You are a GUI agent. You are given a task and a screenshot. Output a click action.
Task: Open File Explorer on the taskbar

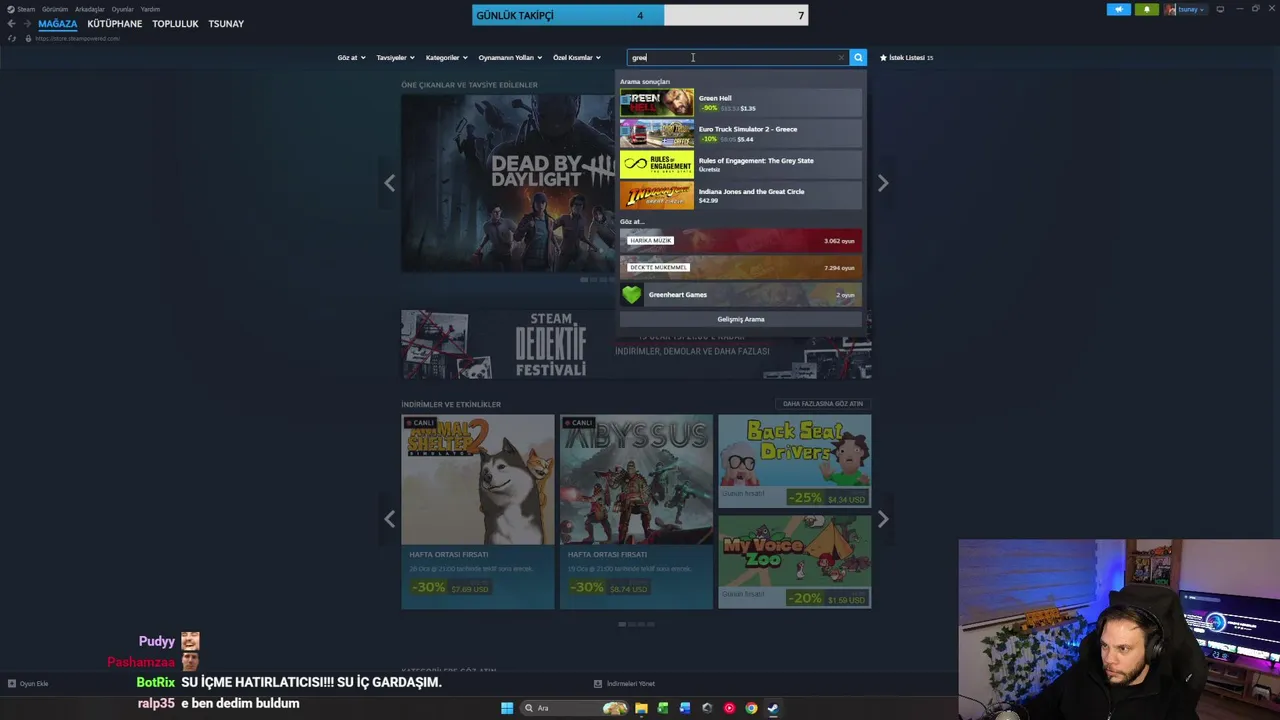click(641, 708)
